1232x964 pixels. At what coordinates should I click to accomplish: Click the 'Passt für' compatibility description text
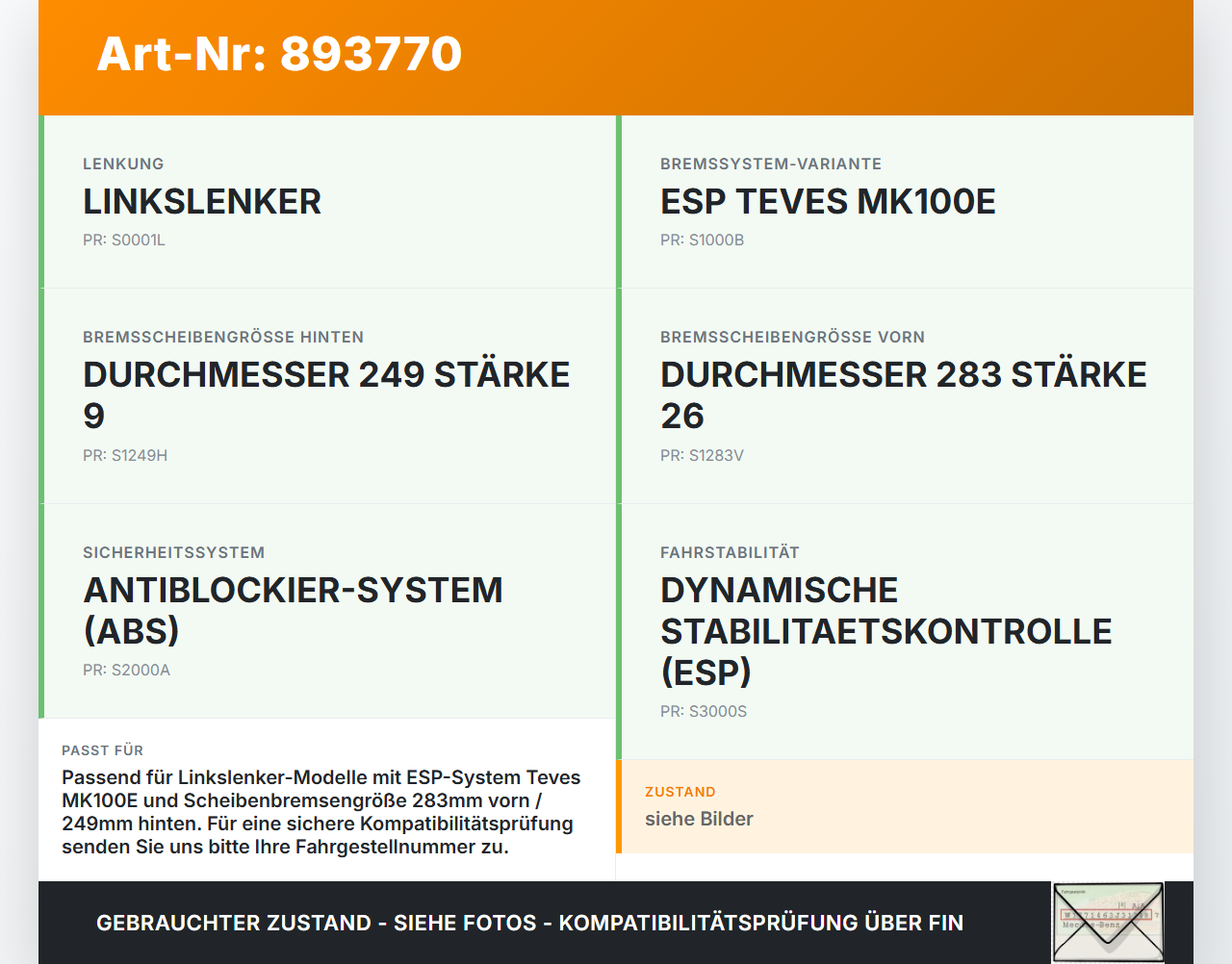tap(321, 812)
